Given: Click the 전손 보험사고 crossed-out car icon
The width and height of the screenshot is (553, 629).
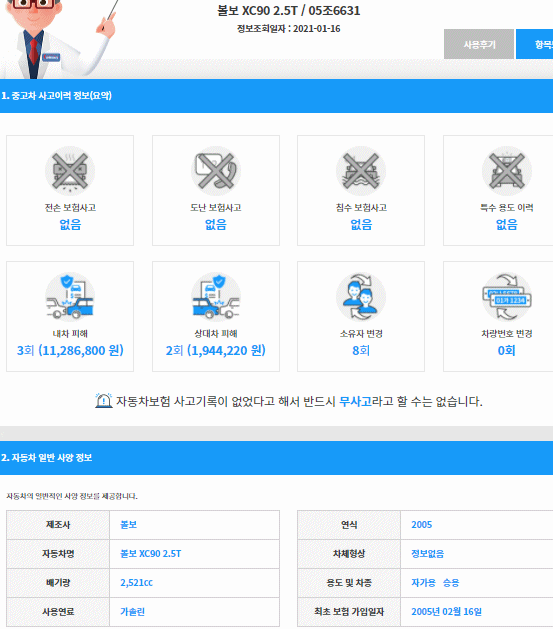Looking at the screenshot, I should pyautogui.click(x=70, y=171).
